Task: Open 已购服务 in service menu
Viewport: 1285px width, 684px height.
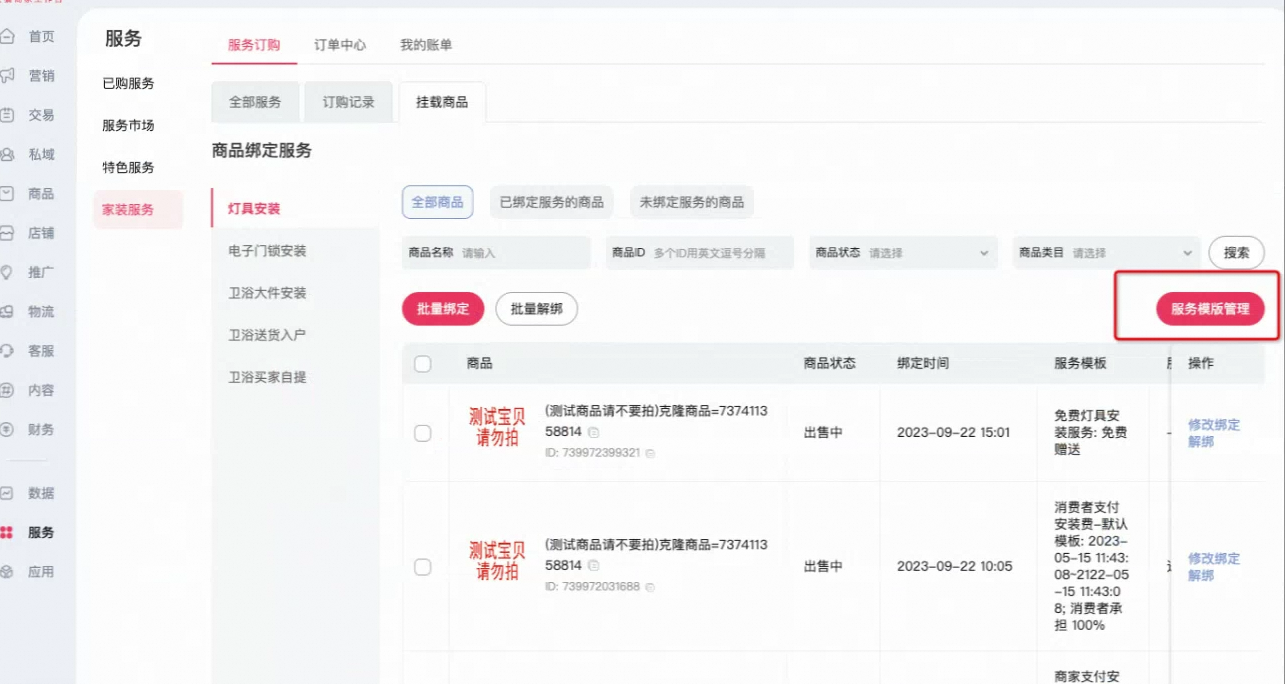Action: click(x=128, y=84)
